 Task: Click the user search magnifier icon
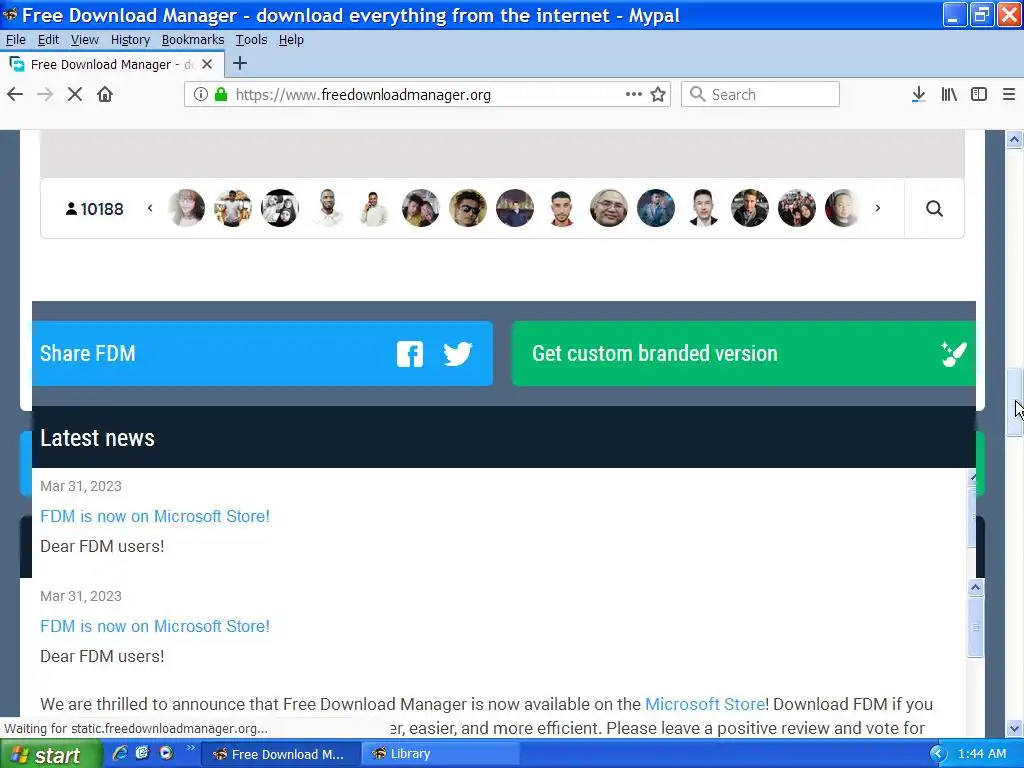click(935, 209)
